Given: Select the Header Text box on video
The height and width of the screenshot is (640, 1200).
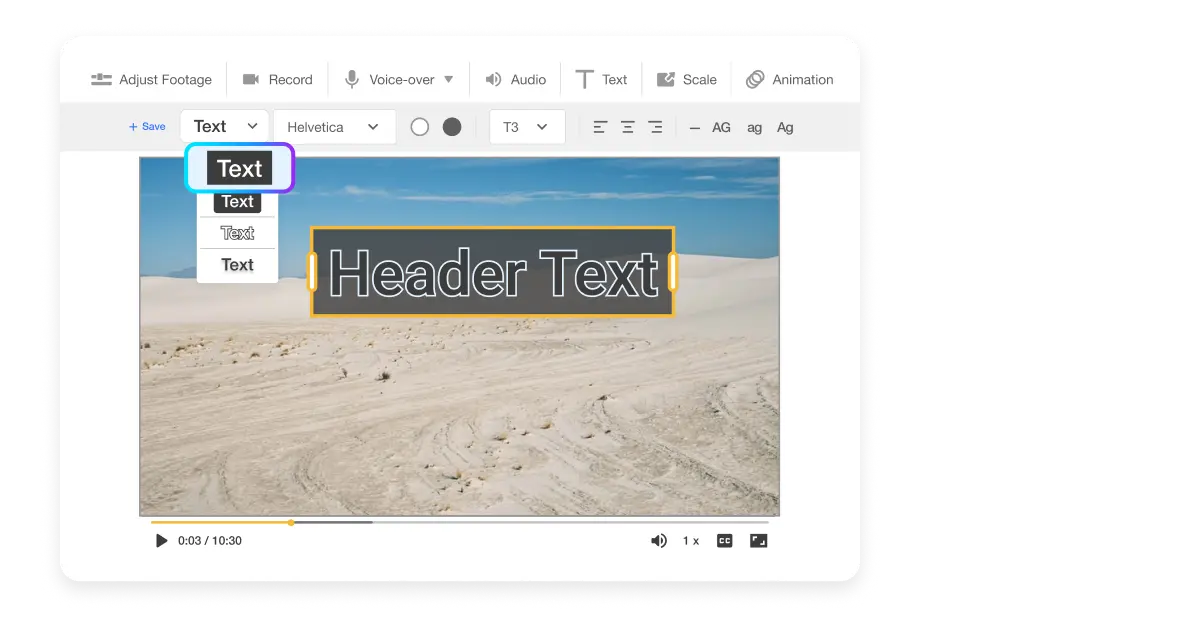Looking at the screenshot, I should (493, 272).
